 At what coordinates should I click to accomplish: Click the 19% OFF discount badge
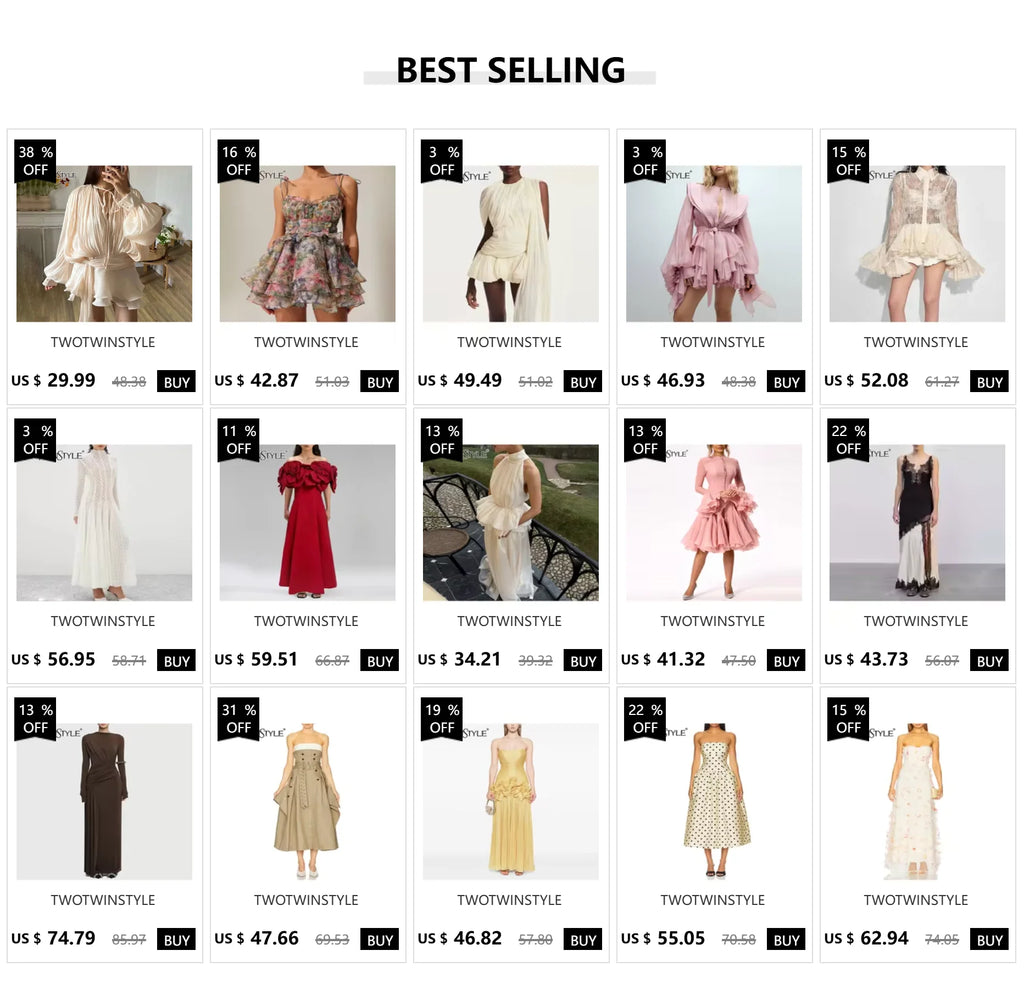[x=442, y=719]
